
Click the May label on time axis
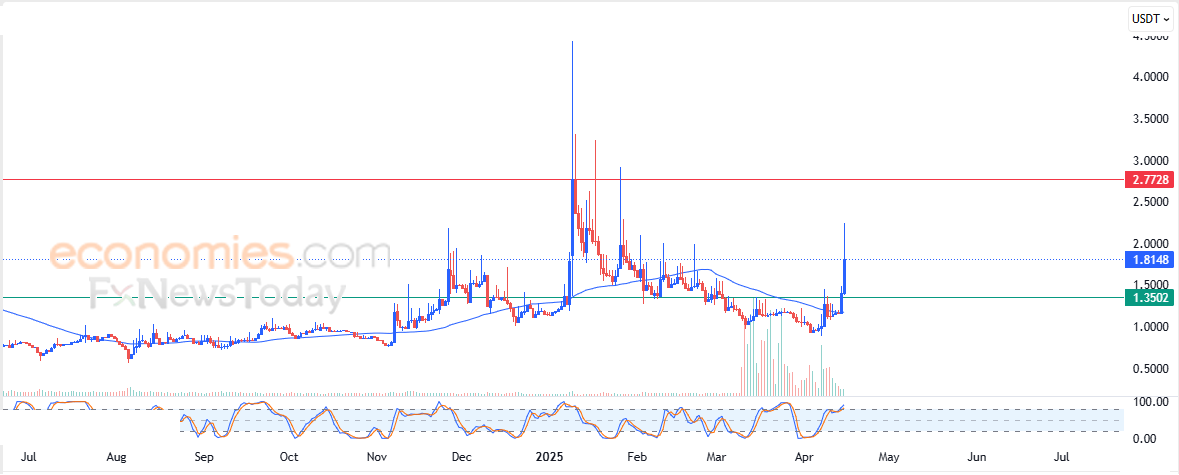click(890, 457)
